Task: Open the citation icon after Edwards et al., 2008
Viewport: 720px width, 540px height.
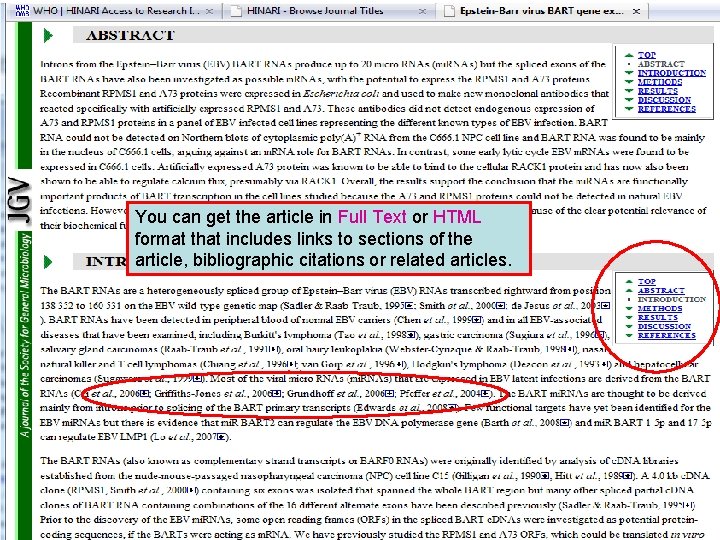Action: 452,408
